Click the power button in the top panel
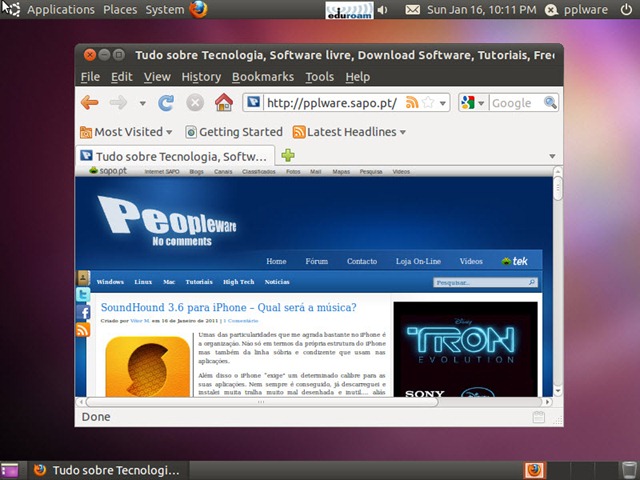This screenshot has height=480, width=640. pyautogui.click(x=626, y=9)
